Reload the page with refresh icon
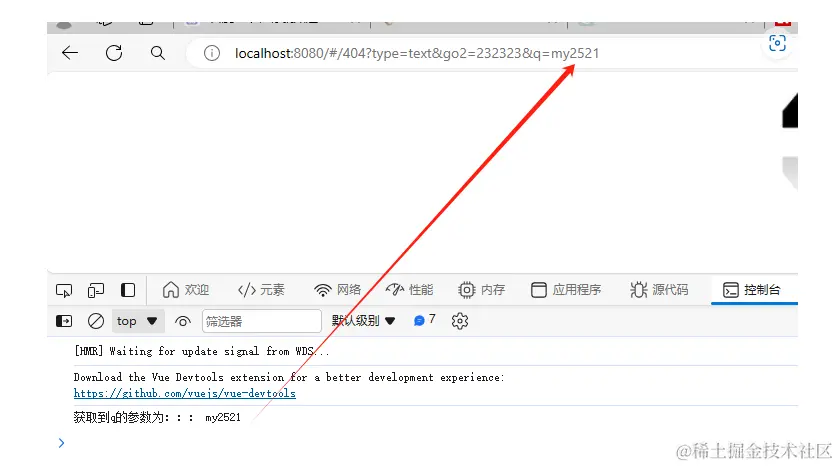The image size is (839, 467). [x=114, y=52]
